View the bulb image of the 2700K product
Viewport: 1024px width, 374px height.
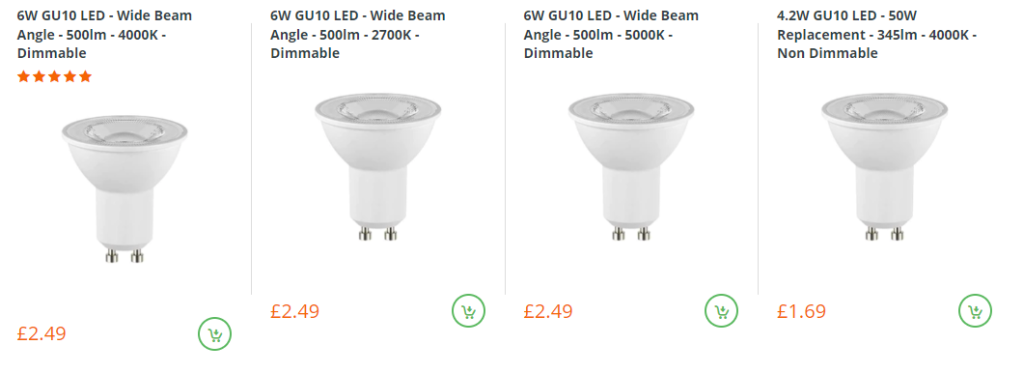click(378, 167)
